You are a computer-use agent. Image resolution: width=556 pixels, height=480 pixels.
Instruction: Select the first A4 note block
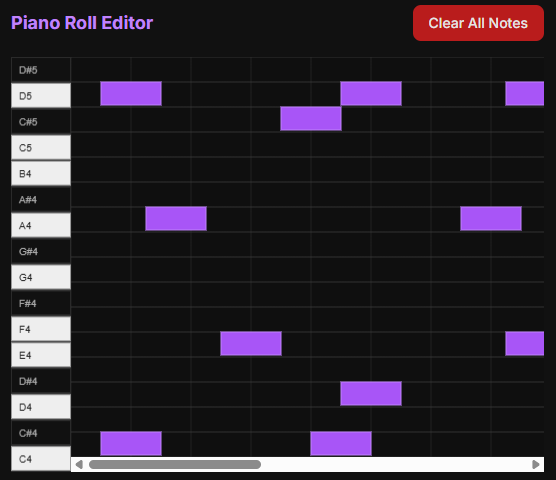point(176,218)
